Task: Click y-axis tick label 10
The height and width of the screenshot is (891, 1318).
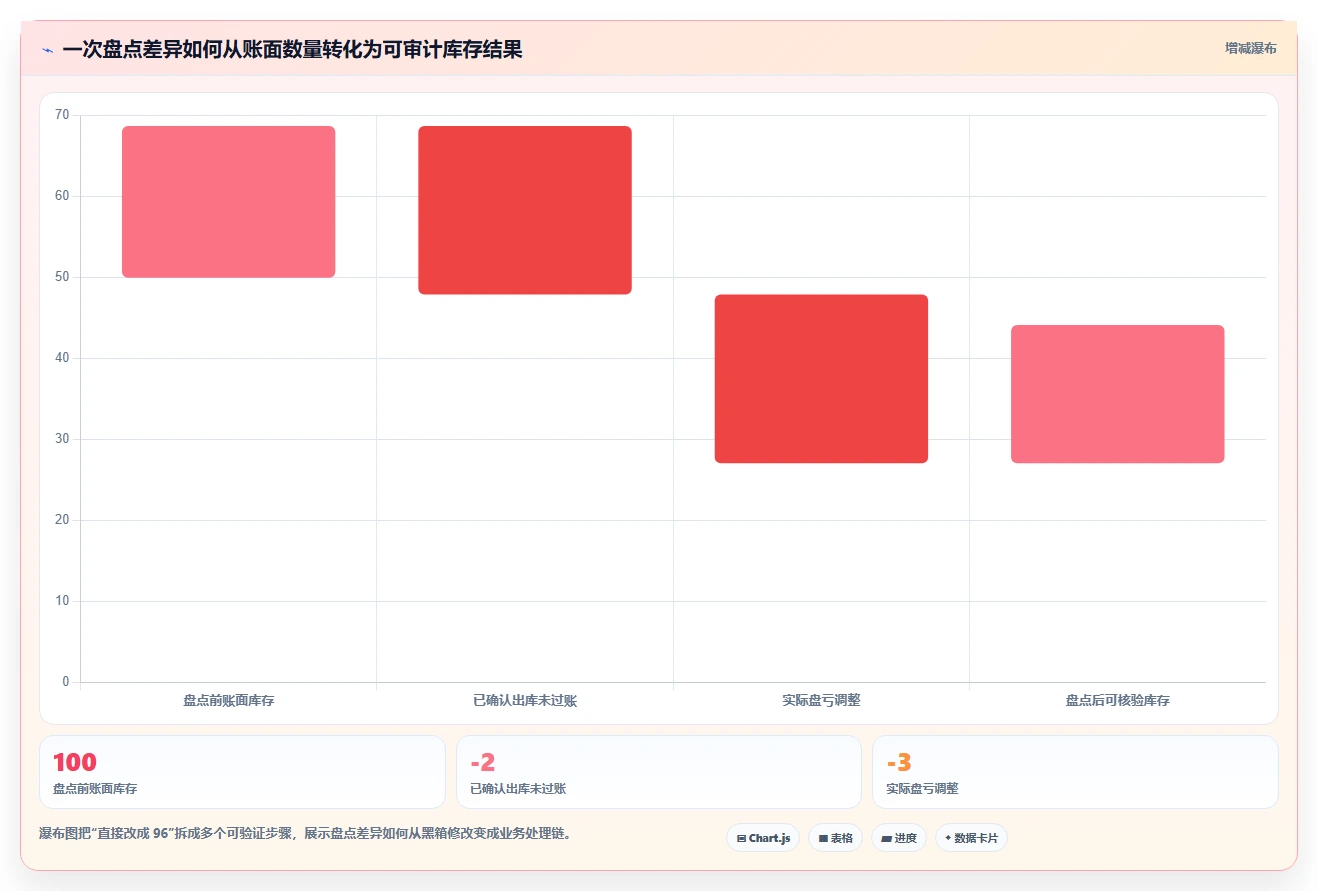Action: [62, 601]
